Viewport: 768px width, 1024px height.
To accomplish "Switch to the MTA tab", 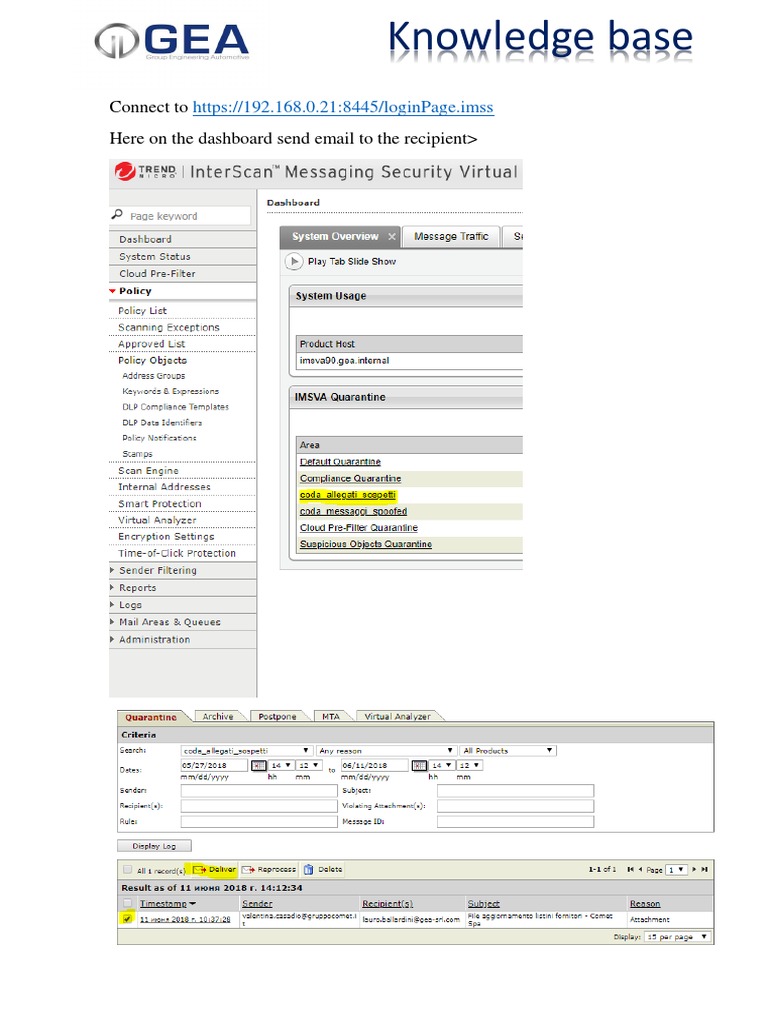I will pos(331,716).
